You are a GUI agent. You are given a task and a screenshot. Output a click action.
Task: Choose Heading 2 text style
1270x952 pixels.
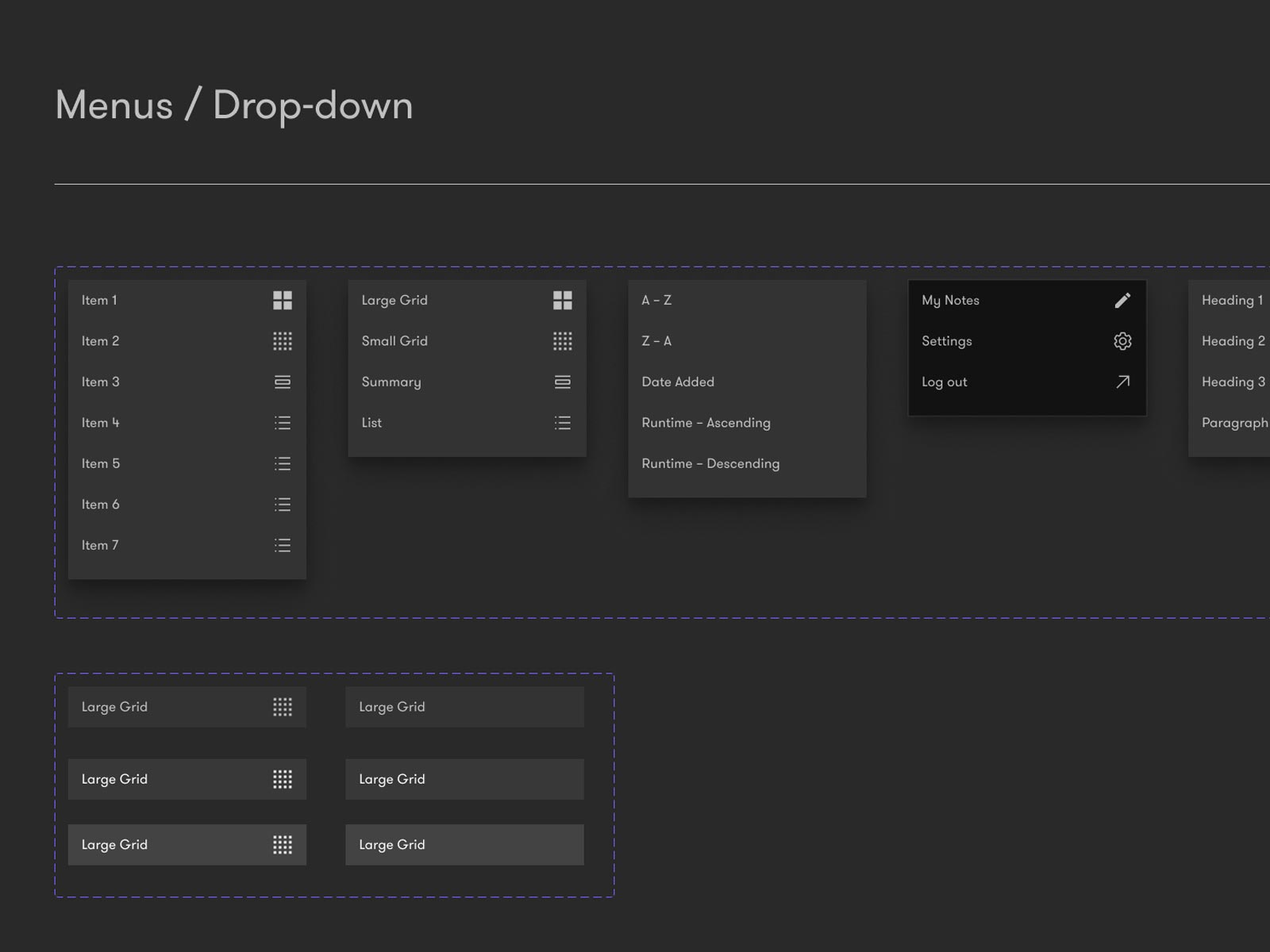coord(1233,341)
